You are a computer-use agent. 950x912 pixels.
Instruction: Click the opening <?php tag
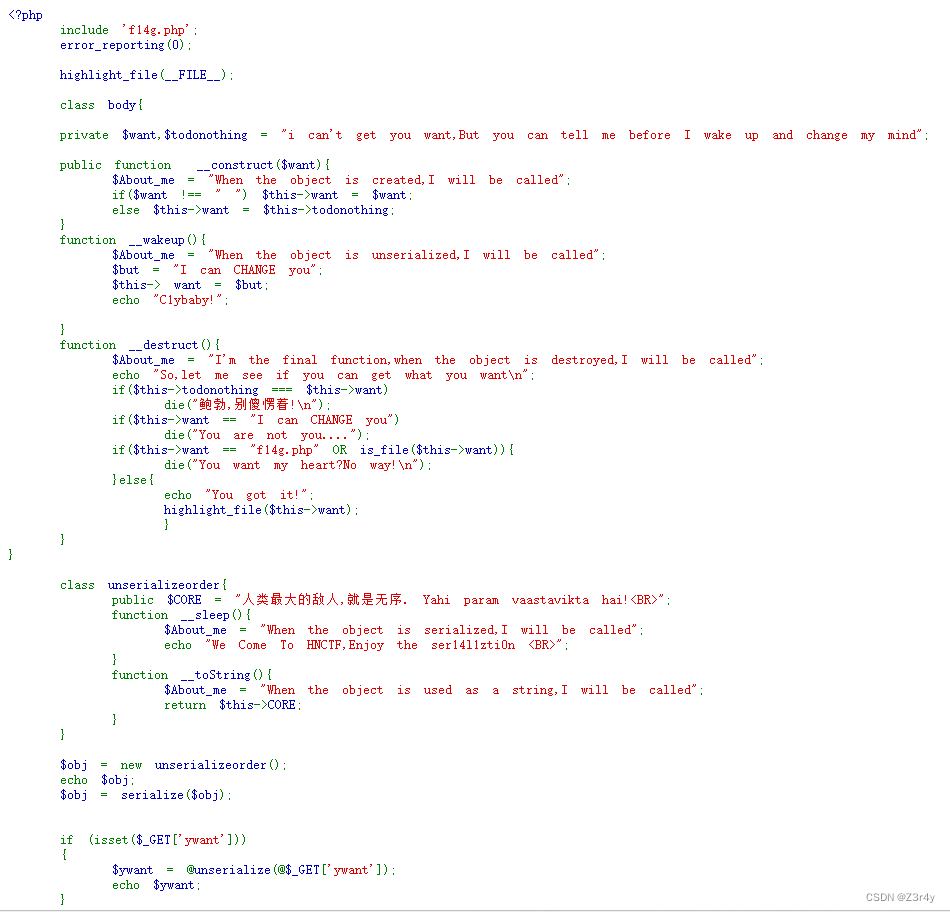[x=24, y=14]
